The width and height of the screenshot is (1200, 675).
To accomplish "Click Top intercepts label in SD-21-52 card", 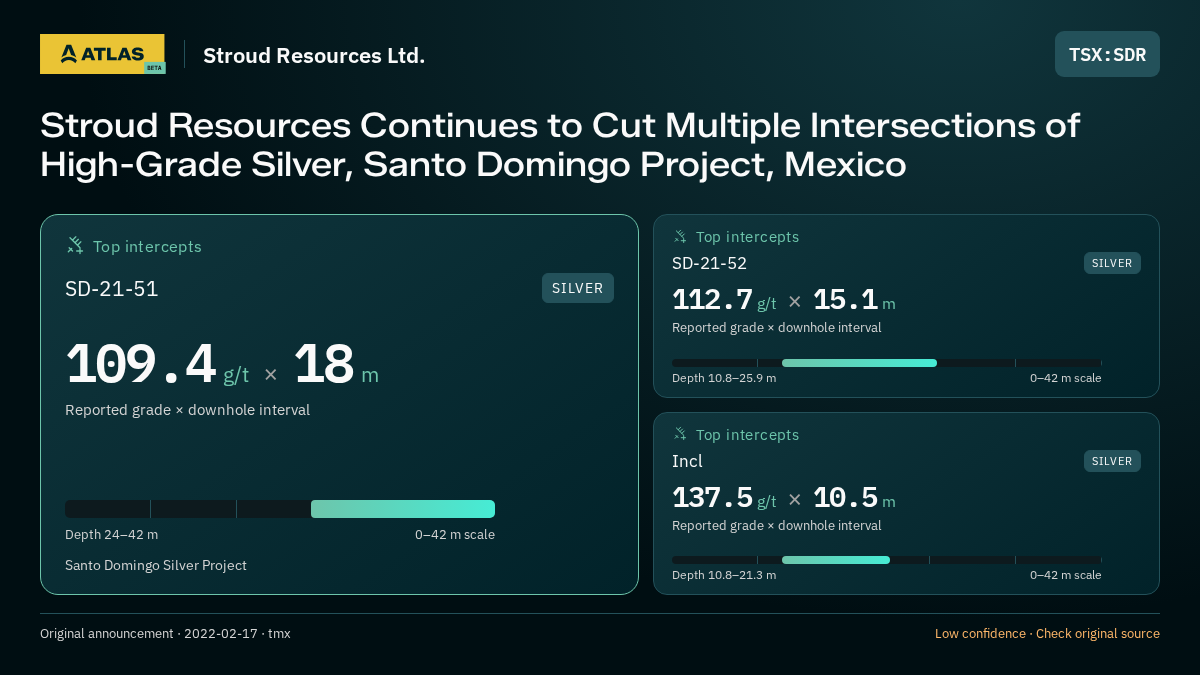I will pyautogui.click(x=747, y=237).
